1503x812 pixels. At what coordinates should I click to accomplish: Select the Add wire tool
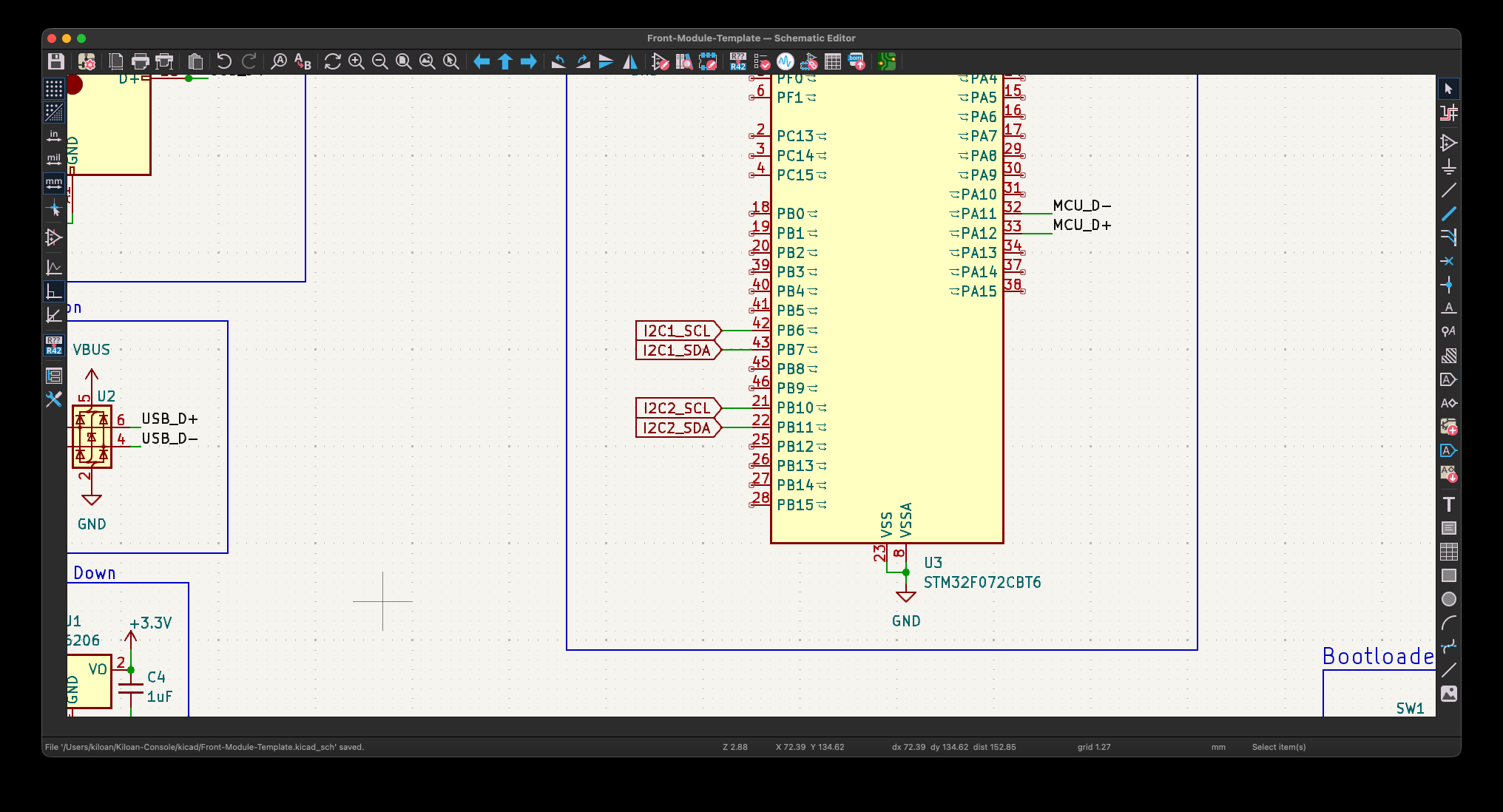[1448, 190]
